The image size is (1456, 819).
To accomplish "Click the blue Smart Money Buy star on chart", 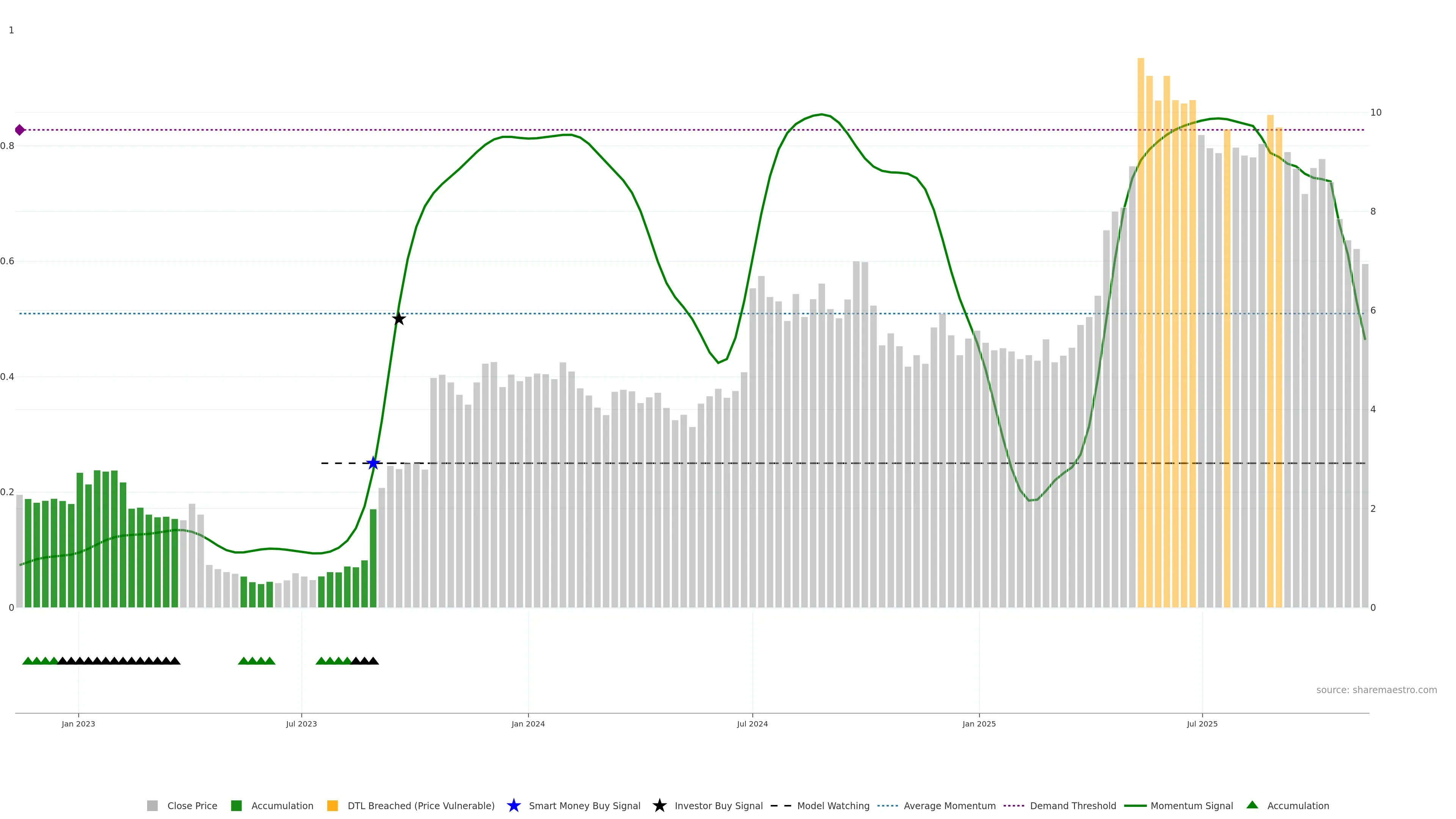I will click(373, 463).
